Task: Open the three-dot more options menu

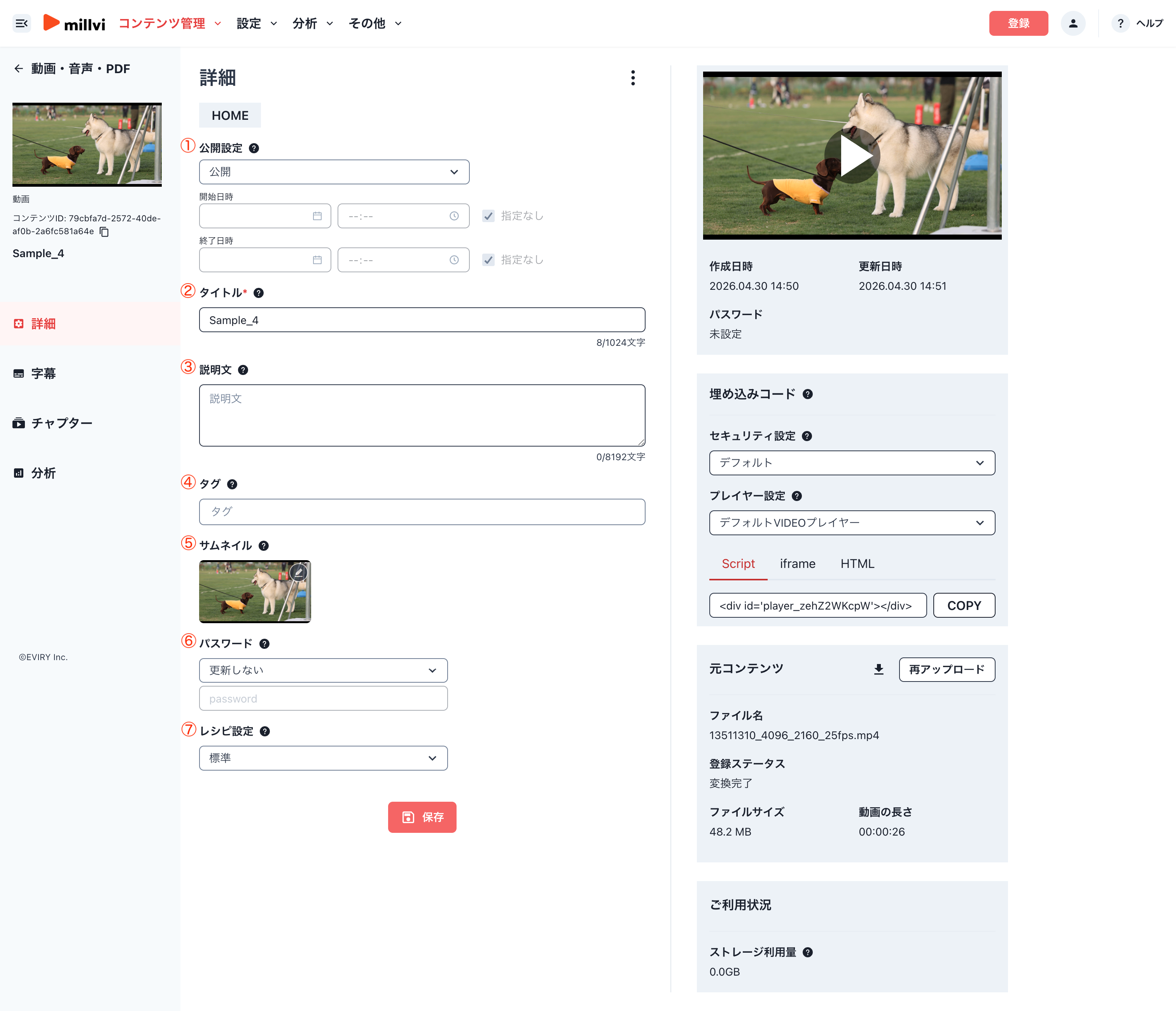Action: click(x=633, y=78)
